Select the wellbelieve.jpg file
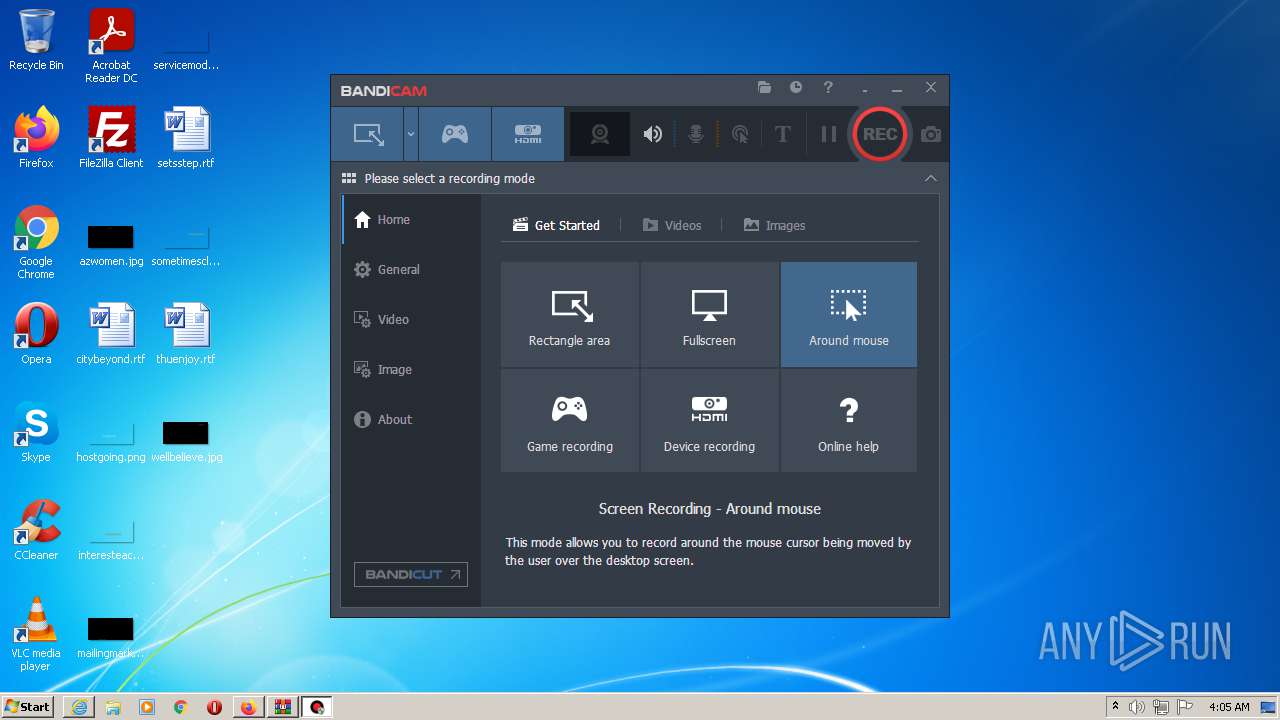Screen dimensions: 1280x720 (186, 441)
